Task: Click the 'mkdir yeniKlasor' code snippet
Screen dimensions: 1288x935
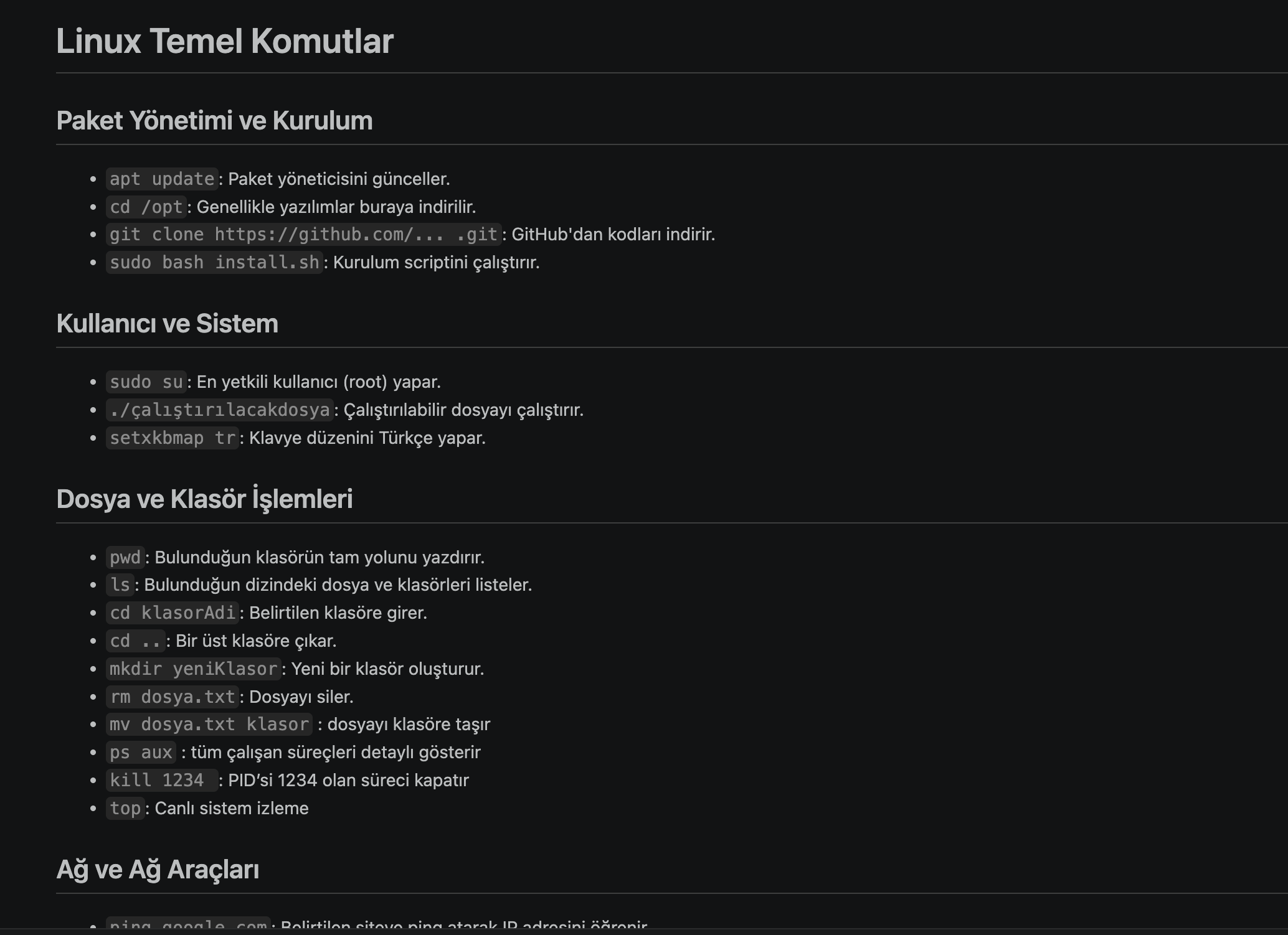Action: coord(194,669)
